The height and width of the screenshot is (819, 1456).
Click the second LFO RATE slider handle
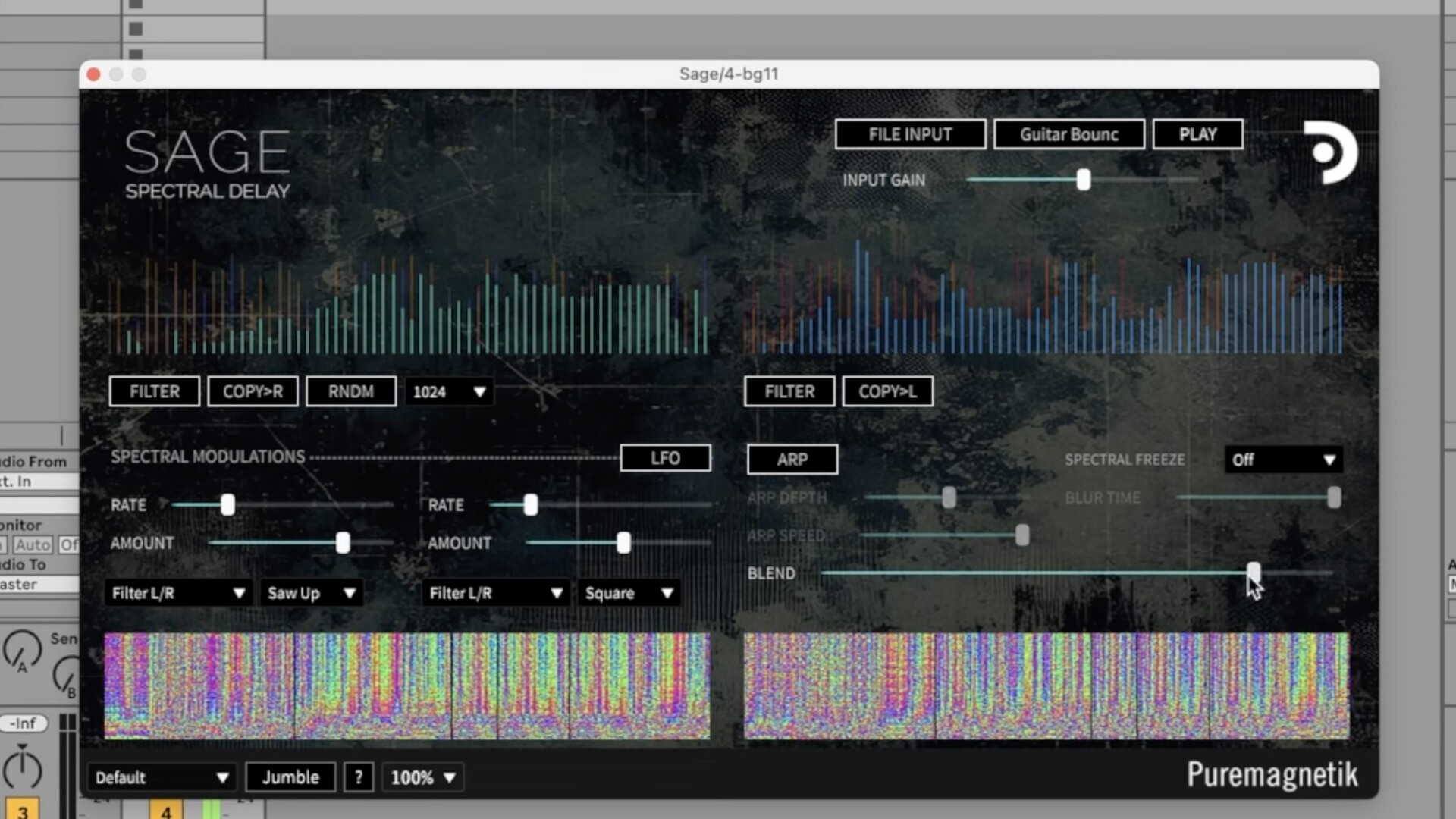pyautogui.click(x=531, y=504)
